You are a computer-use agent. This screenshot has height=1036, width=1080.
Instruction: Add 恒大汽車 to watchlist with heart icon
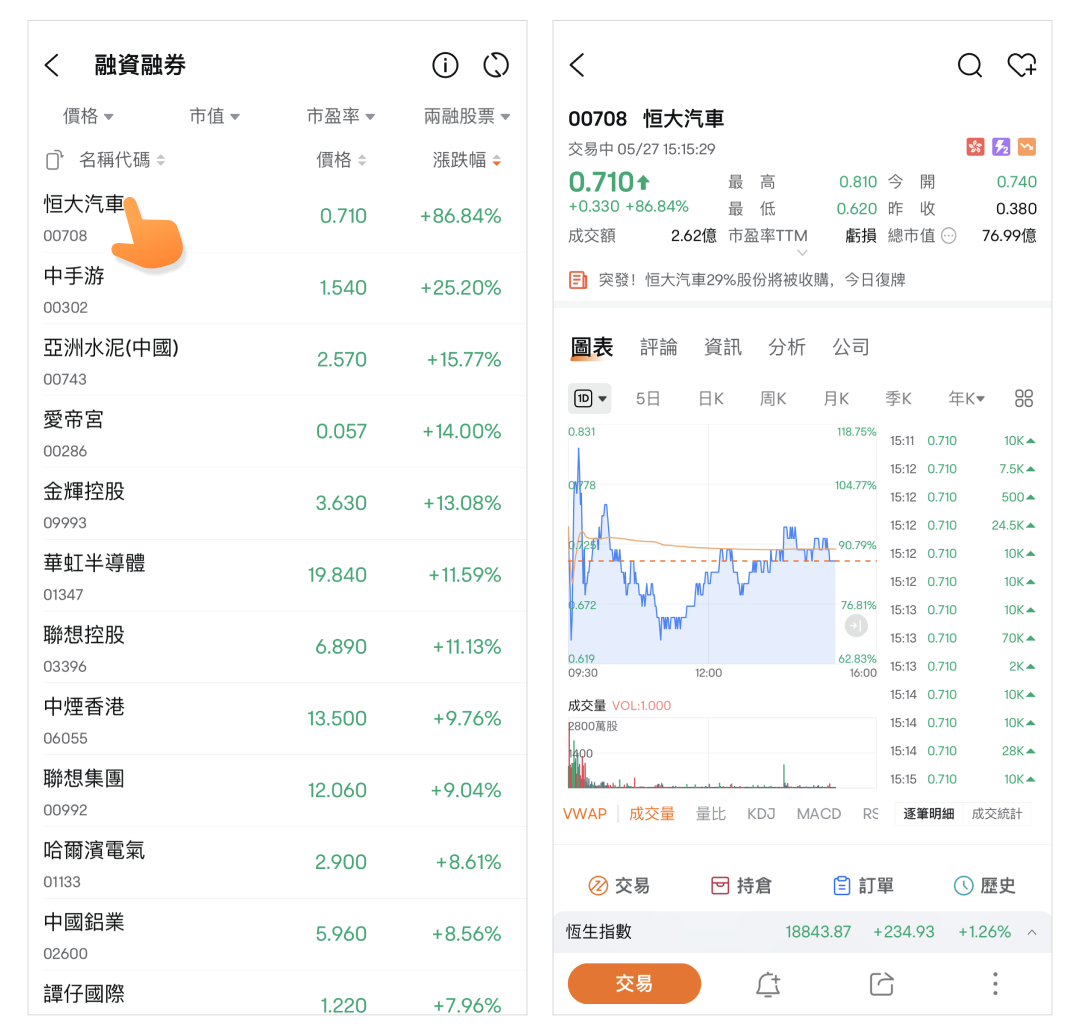pyautogui.click(x=1021, y=66)
